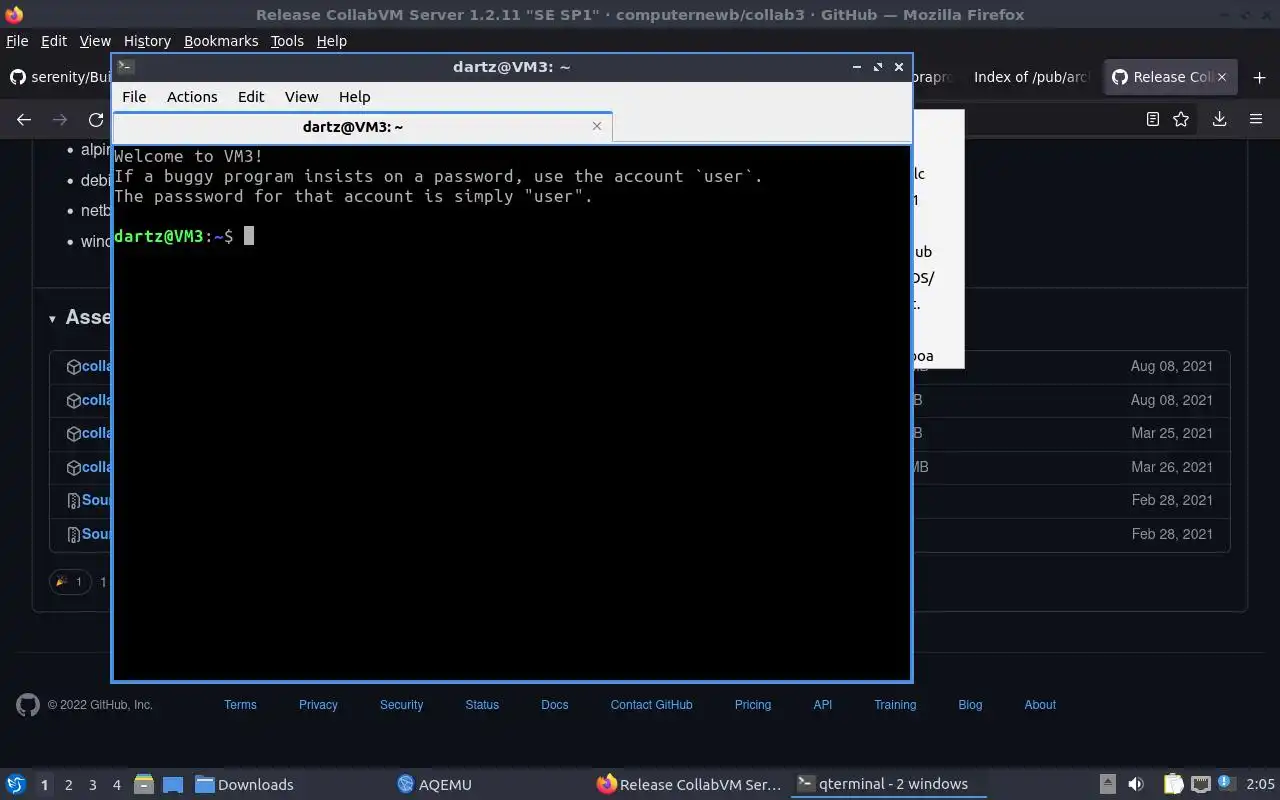1280x800 pixels.
Task: Focus the terminal prompt area
Action: pyautogui.click(x=511, y=412)
